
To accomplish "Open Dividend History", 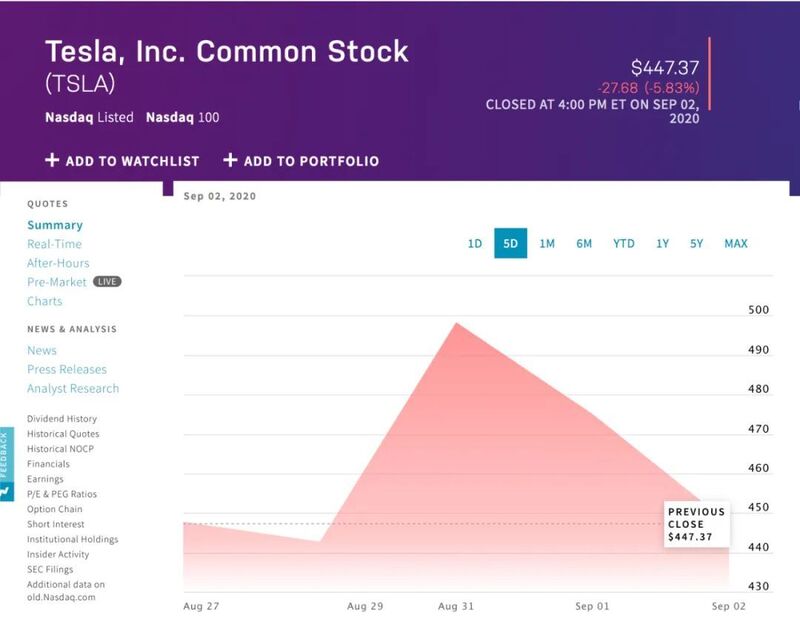I will tap(62, 418).
